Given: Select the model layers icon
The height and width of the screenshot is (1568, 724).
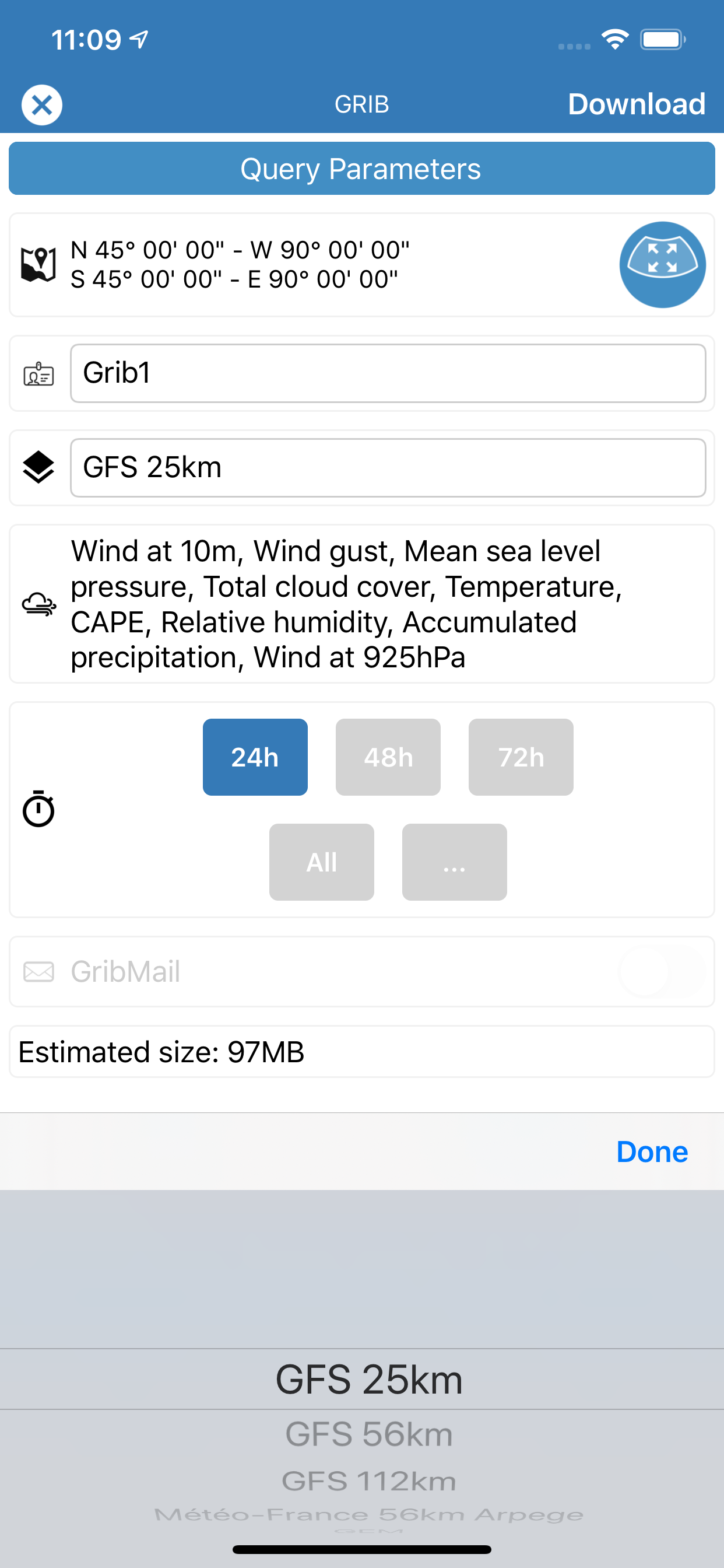Looking at the screenshot, I should tap(38, 467).
